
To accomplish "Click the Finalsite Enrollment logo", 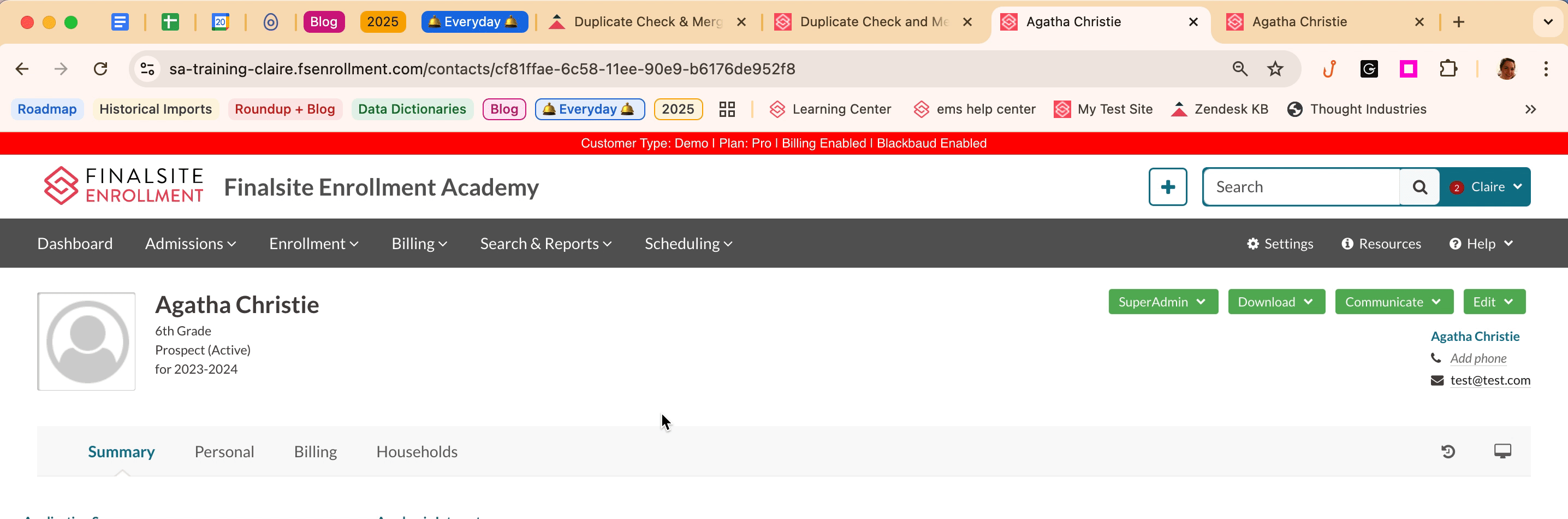I will pyautogui.click(x=123, y=186).
